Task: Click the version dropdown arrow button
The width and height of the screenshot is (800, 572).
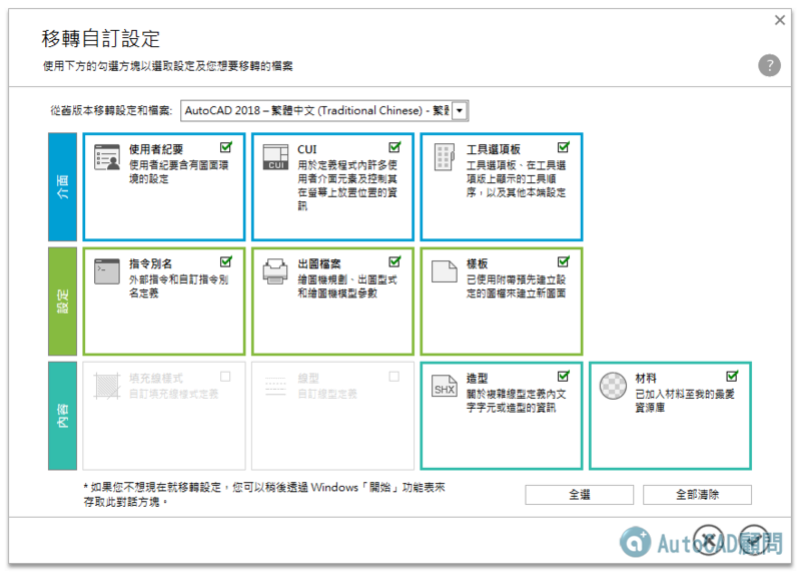Action: [459, 110]
